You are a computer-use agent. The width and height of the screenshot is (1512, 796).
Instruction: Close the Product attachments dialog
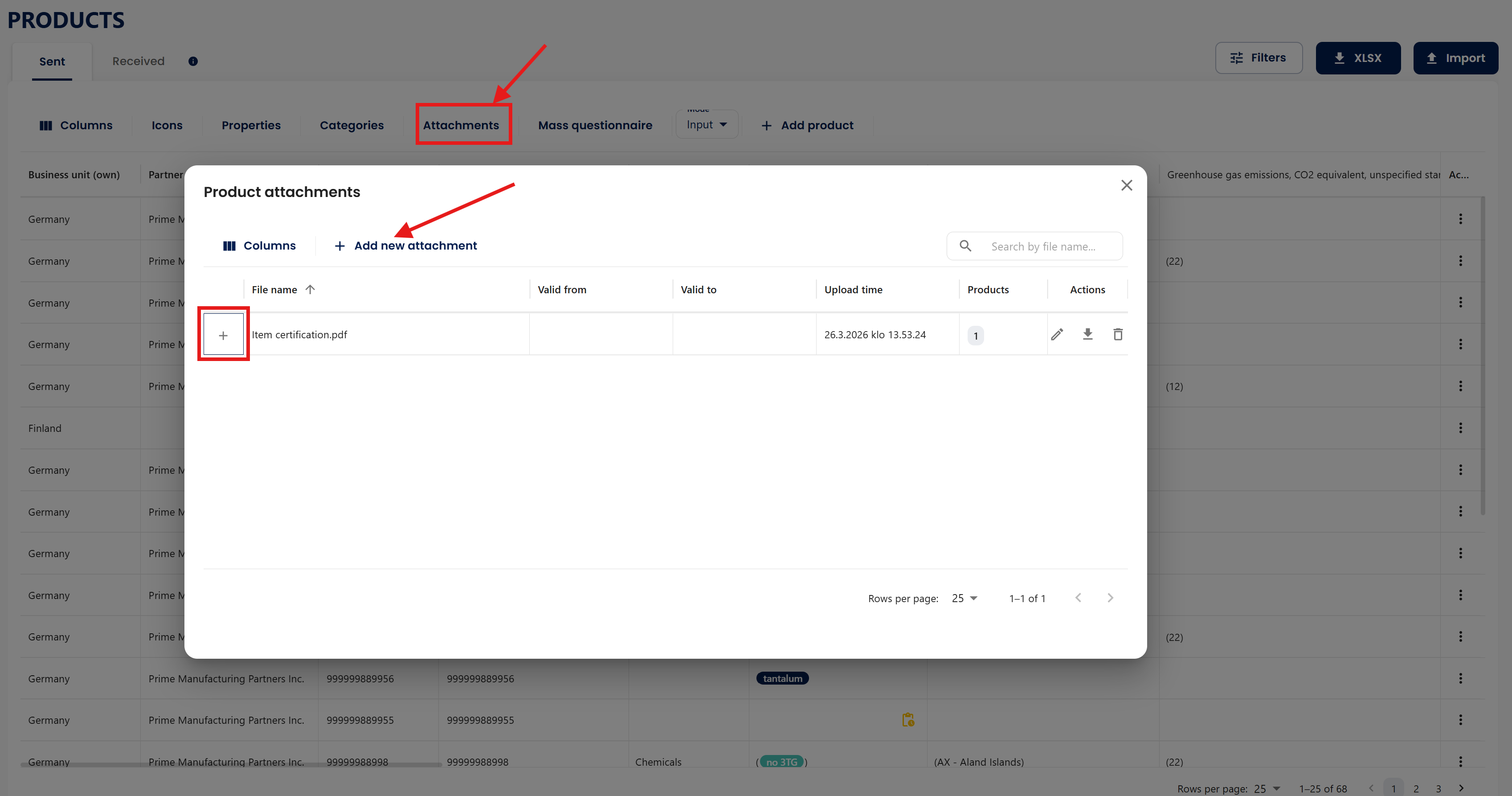click(1126, 185)
